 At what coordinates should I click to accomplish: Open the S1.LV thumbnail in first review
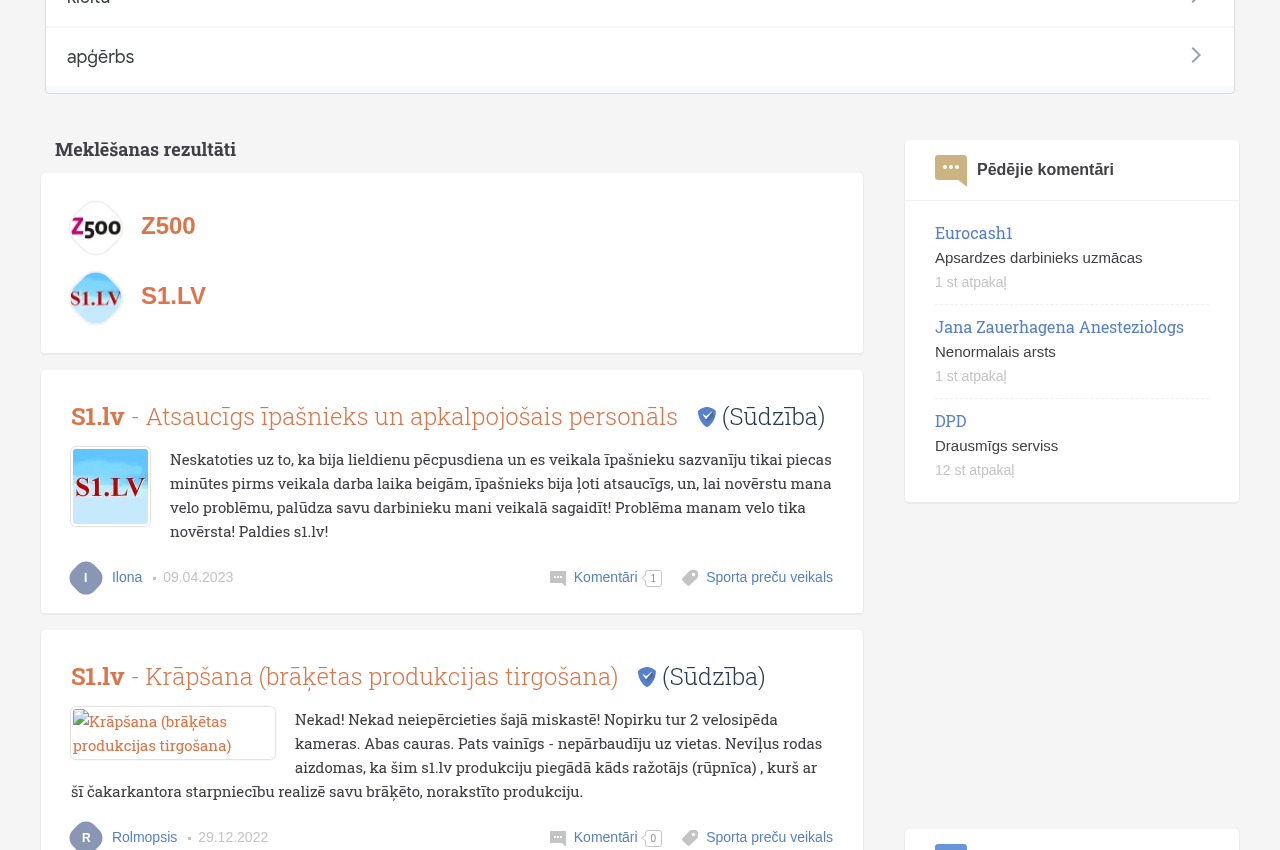(110, 486)
